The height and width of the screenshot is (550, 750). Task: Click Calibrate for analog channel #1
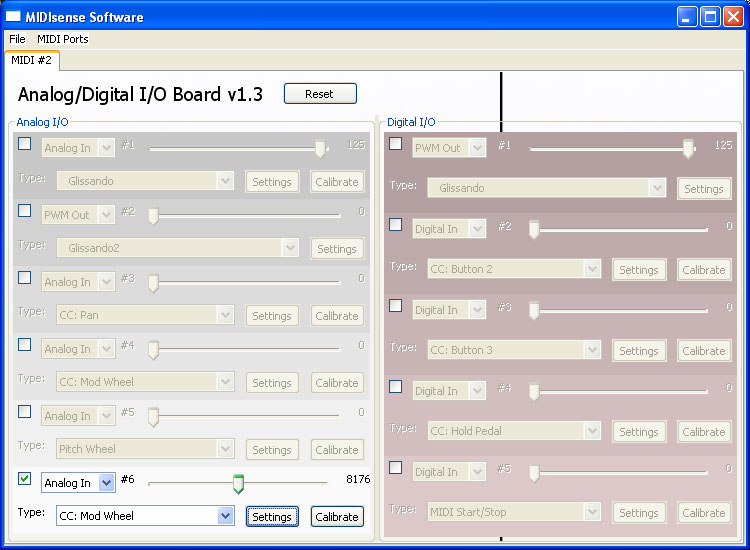click(x=337, y=182)
